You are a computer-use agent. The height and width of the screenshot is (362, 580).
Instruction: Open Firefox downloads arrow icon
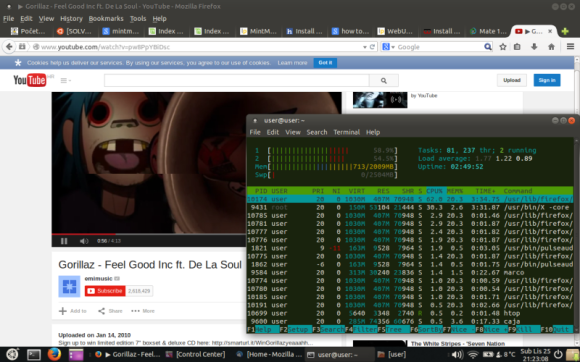pyautogui.click(x=534, y=47)
